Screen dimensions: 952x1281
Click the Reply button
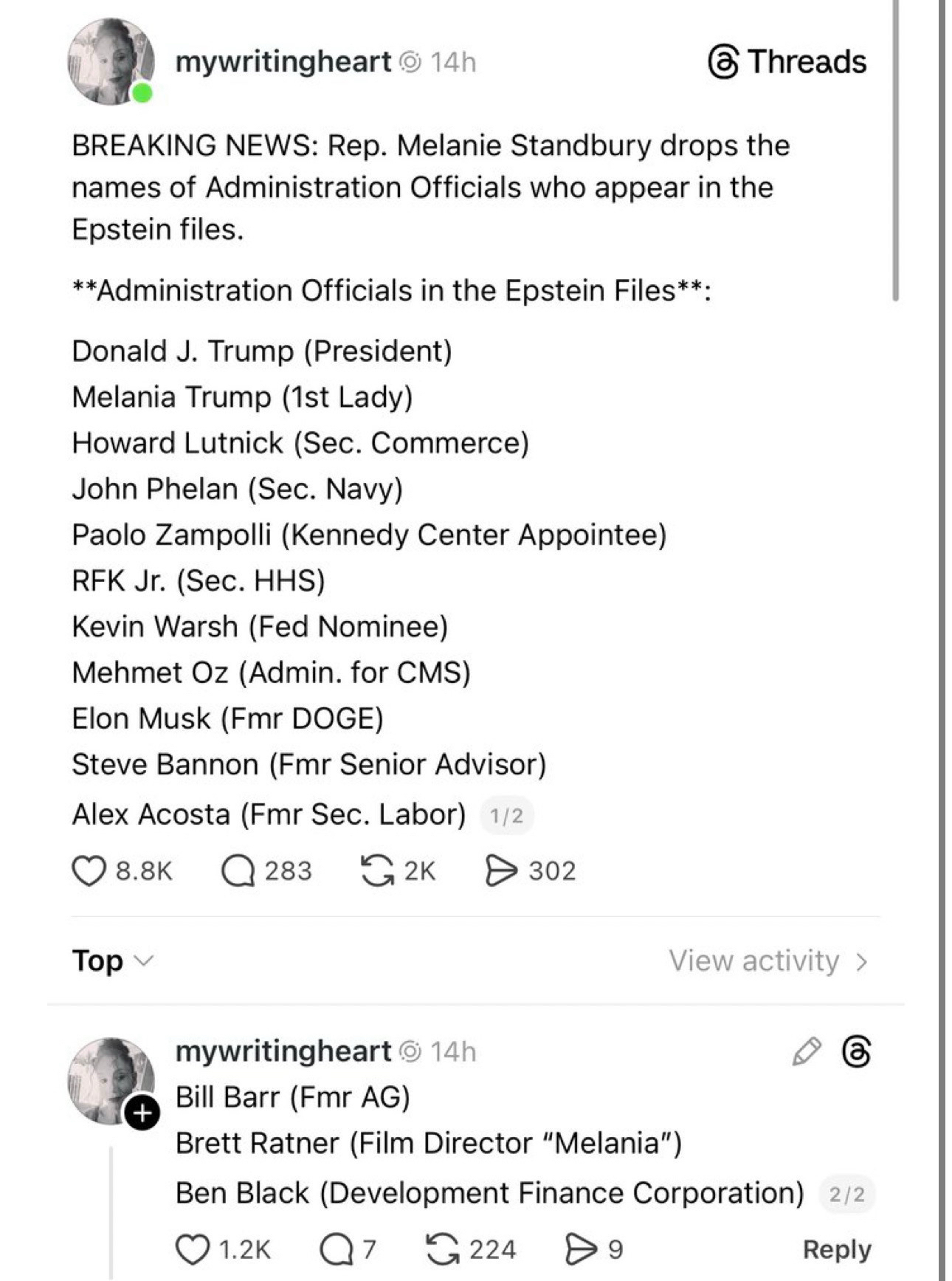(837, 1249)
